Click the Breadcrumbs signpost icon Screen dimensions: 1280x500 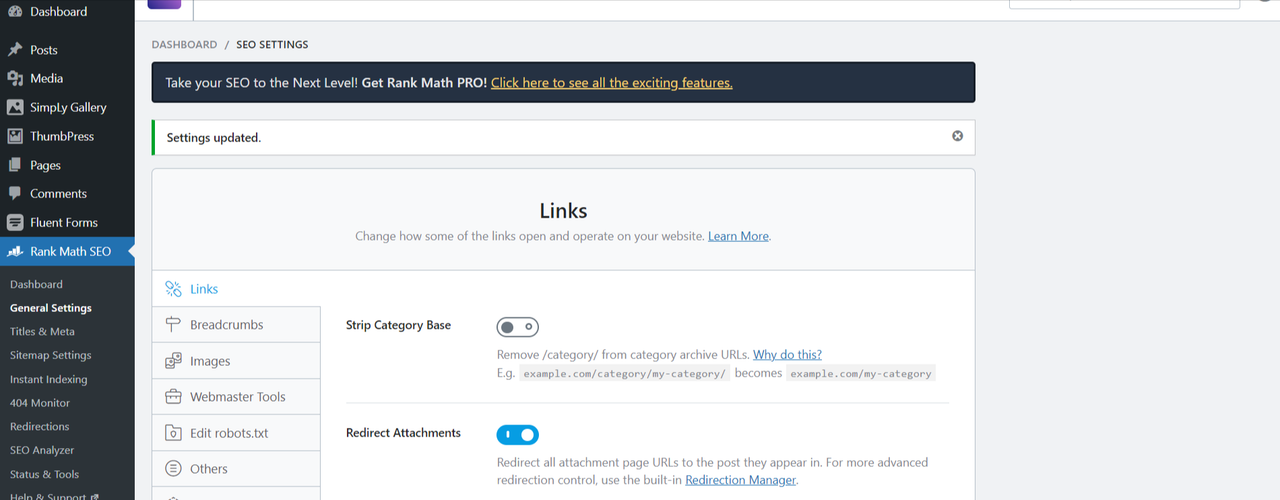pyautogui.click(x=173, y=325)
